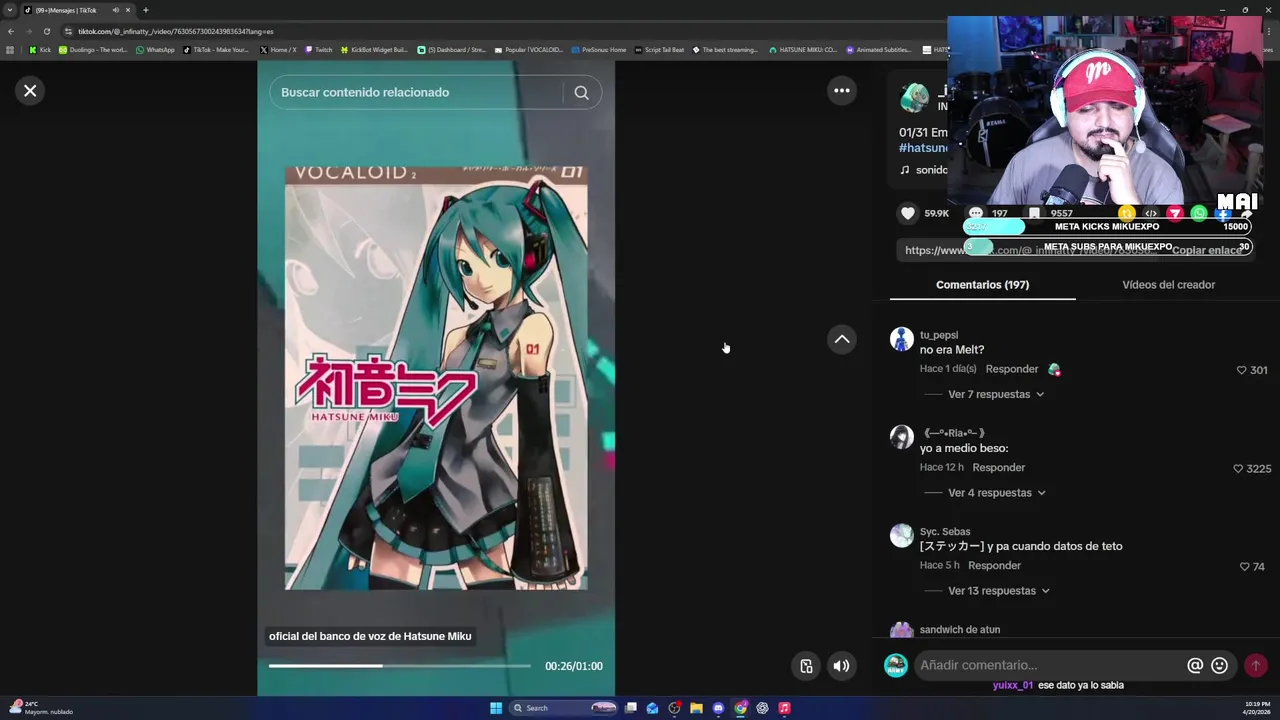Image resolution: width=1280 pixels, height=720 pixels.
Task: Focus the Buscar contenido relacionado field
Action: [416, 92]
